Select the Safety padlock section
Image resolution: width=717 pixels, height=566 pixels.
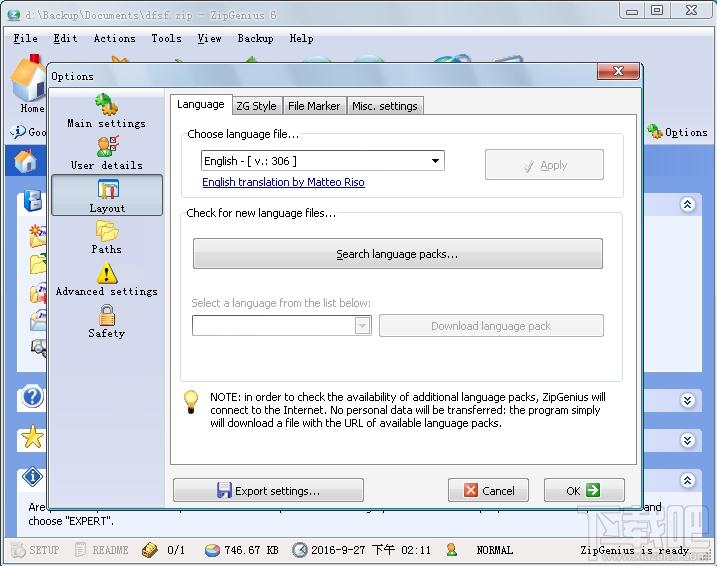pyautogui.click(x=107, y=321)
